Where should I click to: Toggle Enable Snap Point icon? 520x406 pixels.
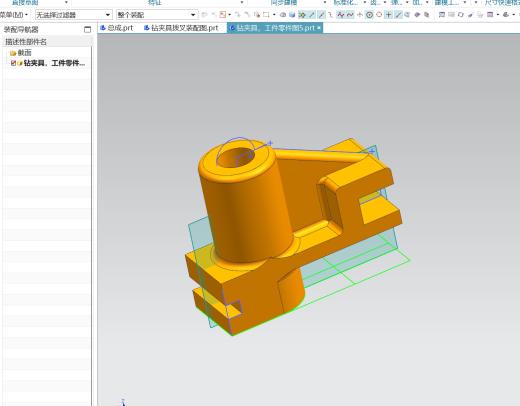click(x=302, y=15)
